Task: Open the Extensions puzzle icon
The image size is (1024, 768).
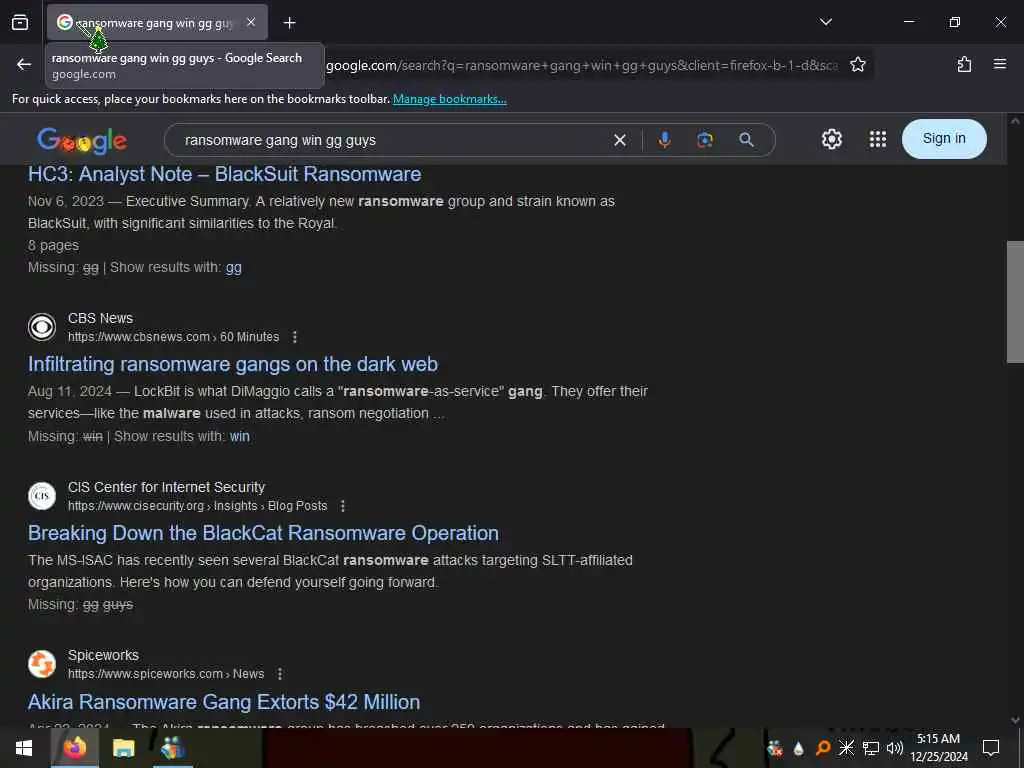Action: click(x=964, y=64)
